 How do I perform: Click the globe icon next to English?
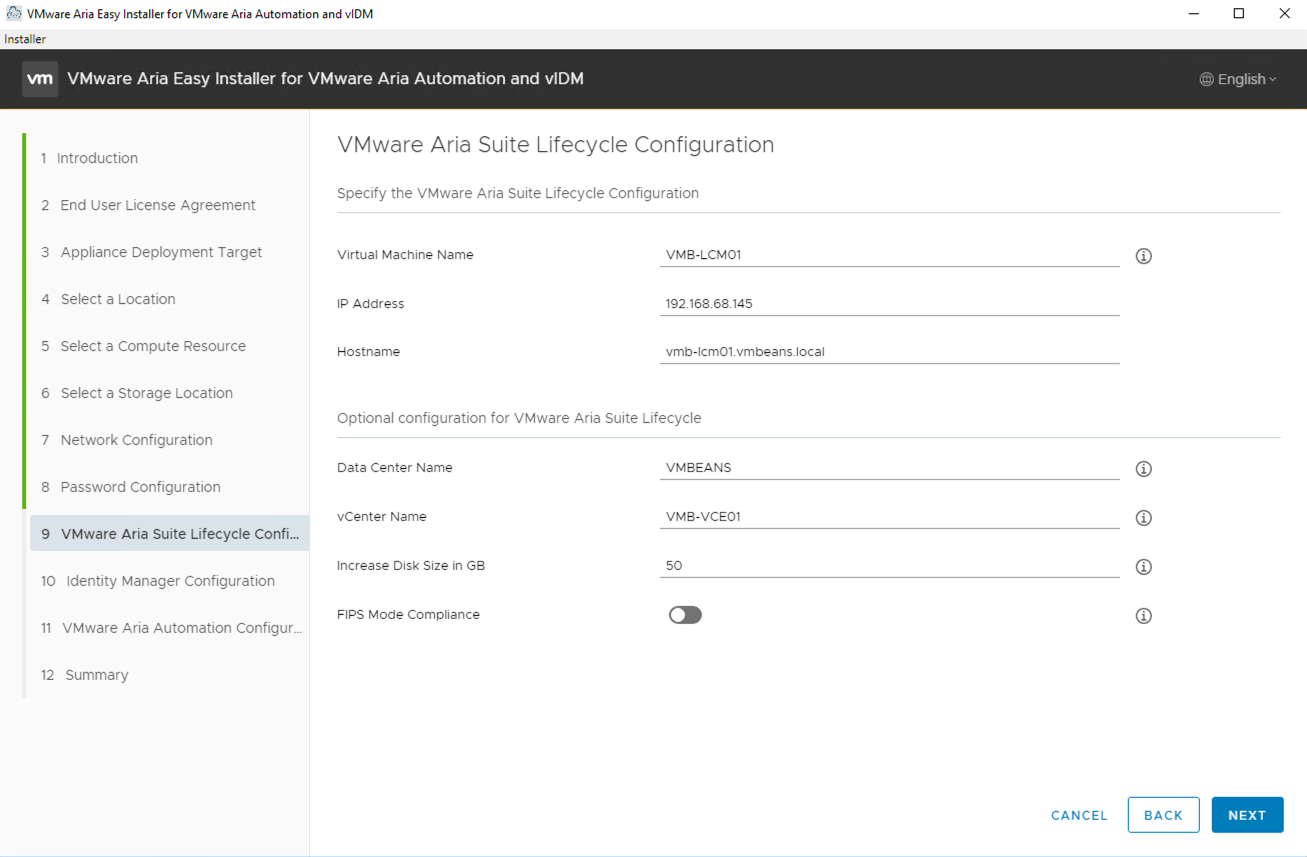1206,79
